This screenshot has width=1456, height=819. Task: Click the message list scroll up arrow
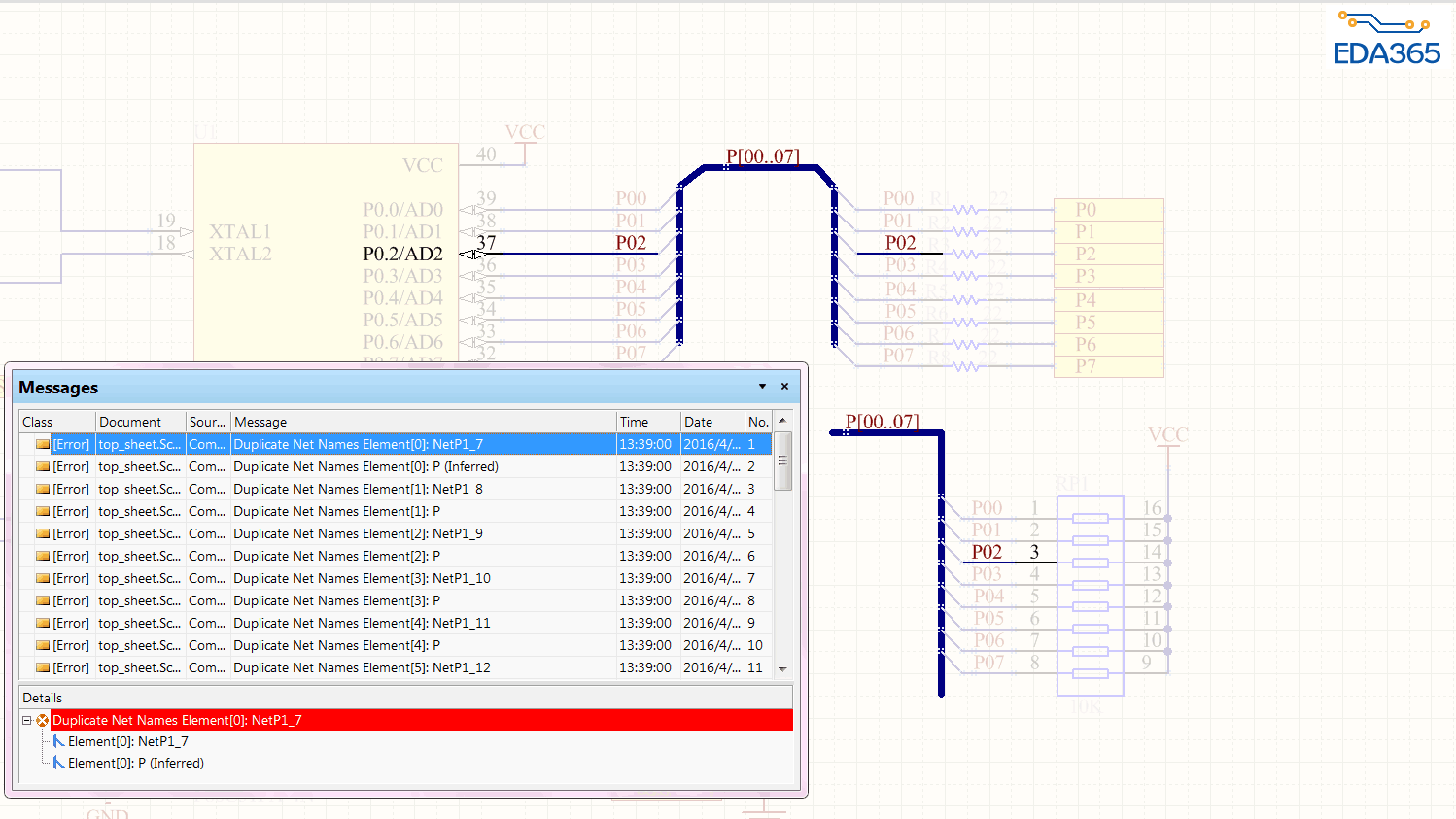782,421
